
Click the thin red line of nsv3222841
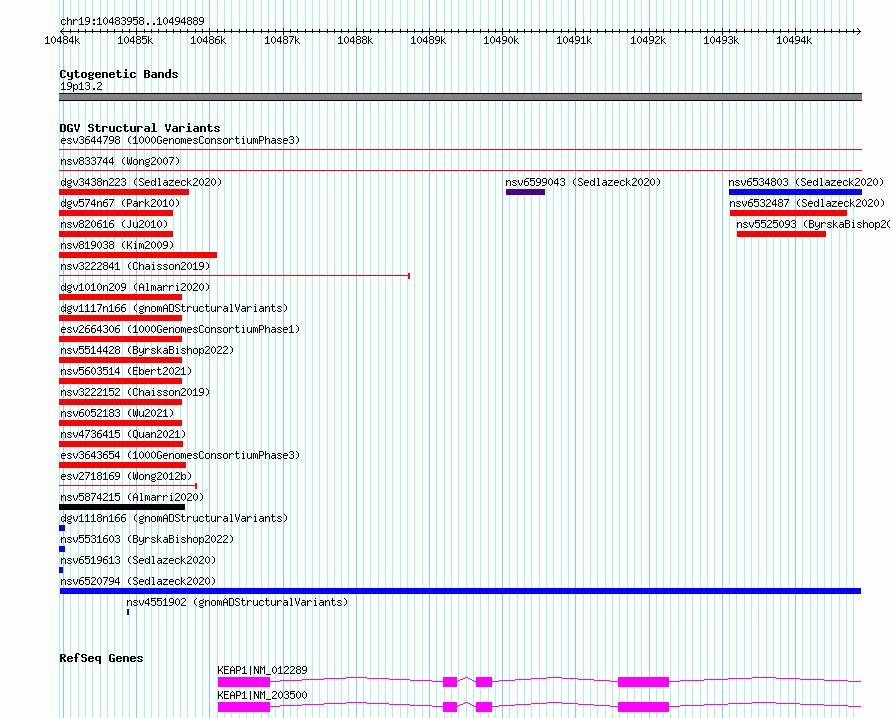point(234,276)
